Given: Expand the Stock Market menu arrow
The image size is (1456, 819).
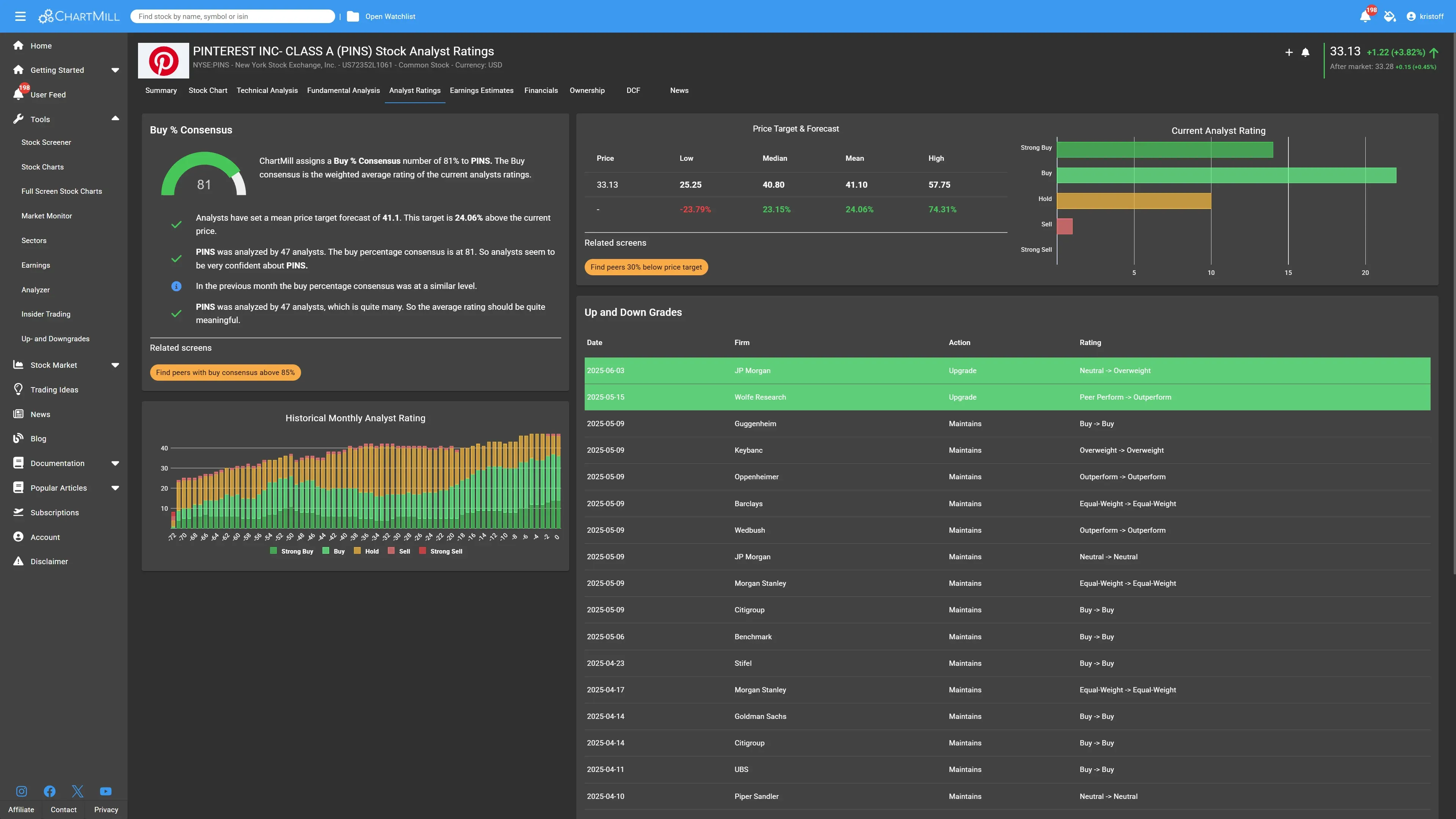Looking at the screenshot, I should point(115,365).
